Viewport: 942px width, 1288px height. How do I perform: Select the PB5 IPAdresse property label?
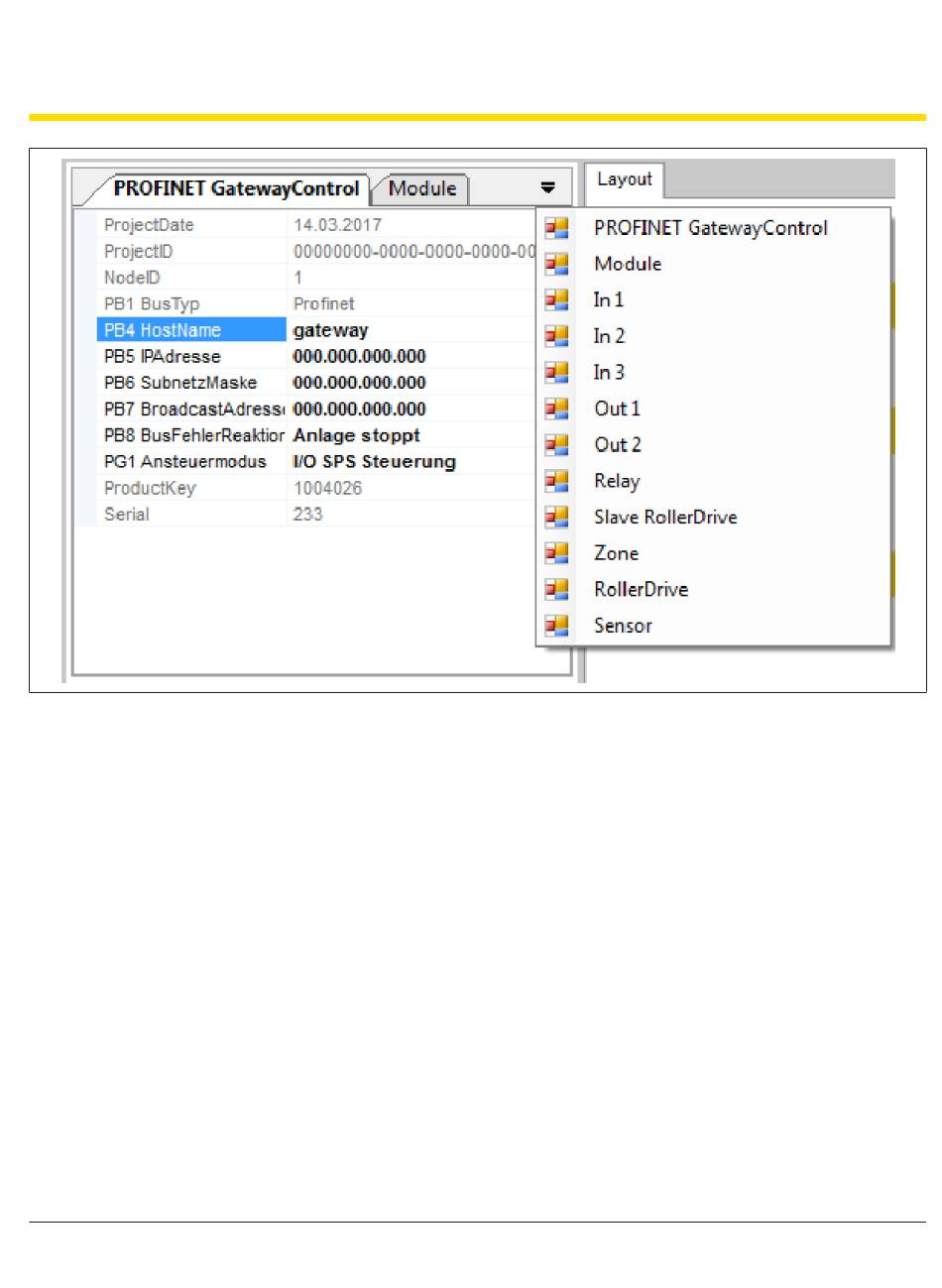(x=163, y=356)
